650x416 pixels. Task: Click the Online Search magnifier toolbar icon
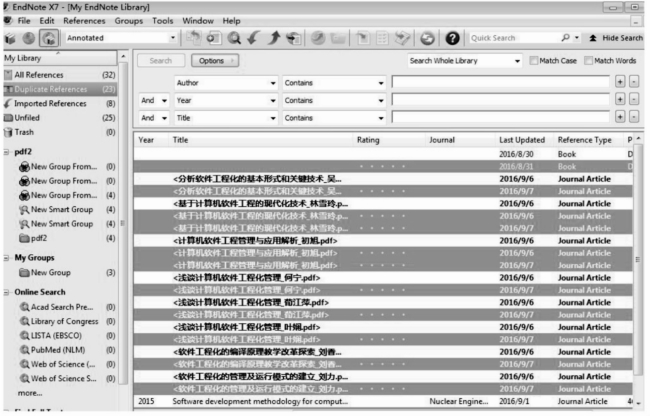click(x=234, y=38)
